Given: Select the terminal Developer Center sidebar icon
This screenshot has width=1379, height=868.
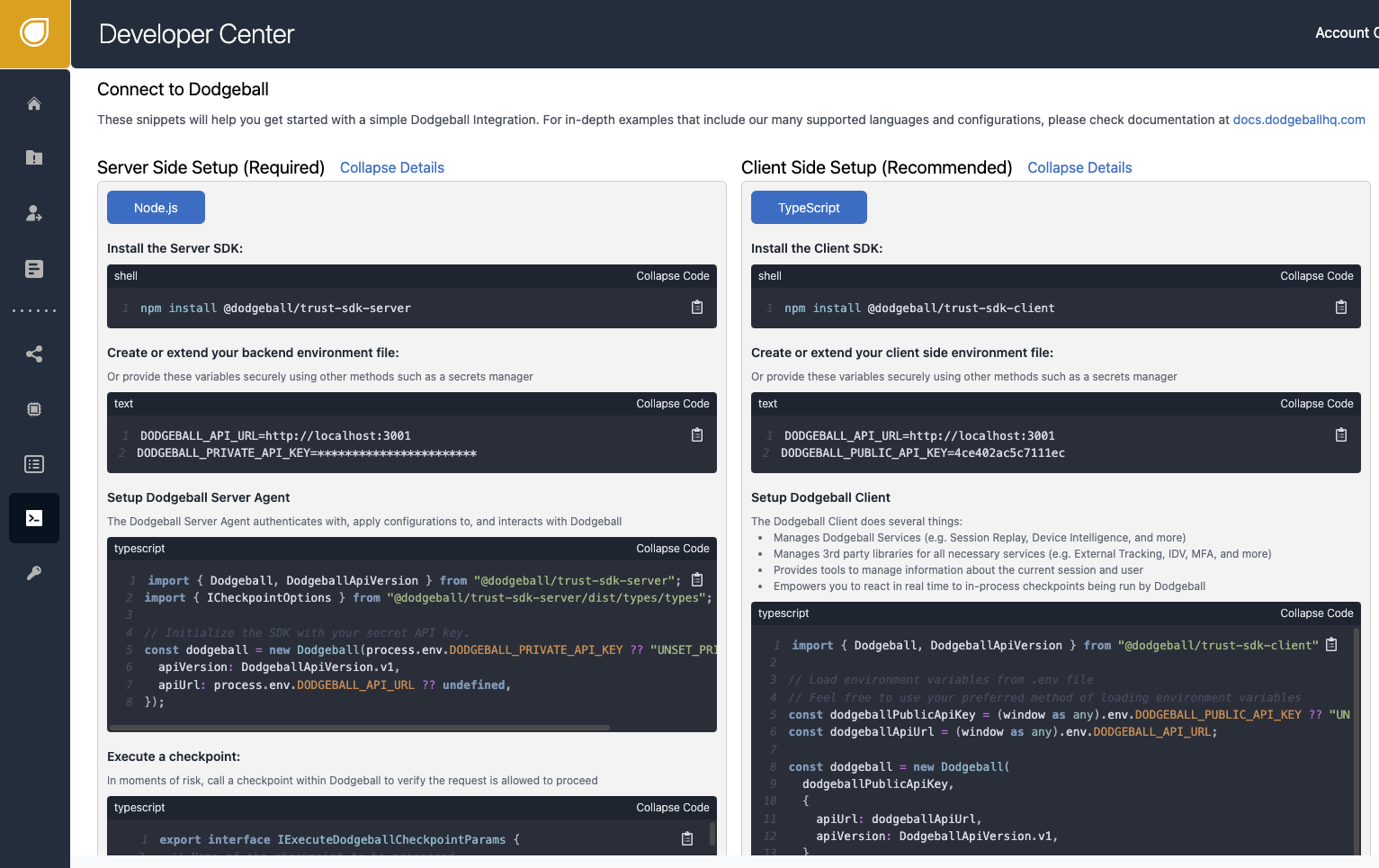Looking at the screenshot, I should [34, 518].
